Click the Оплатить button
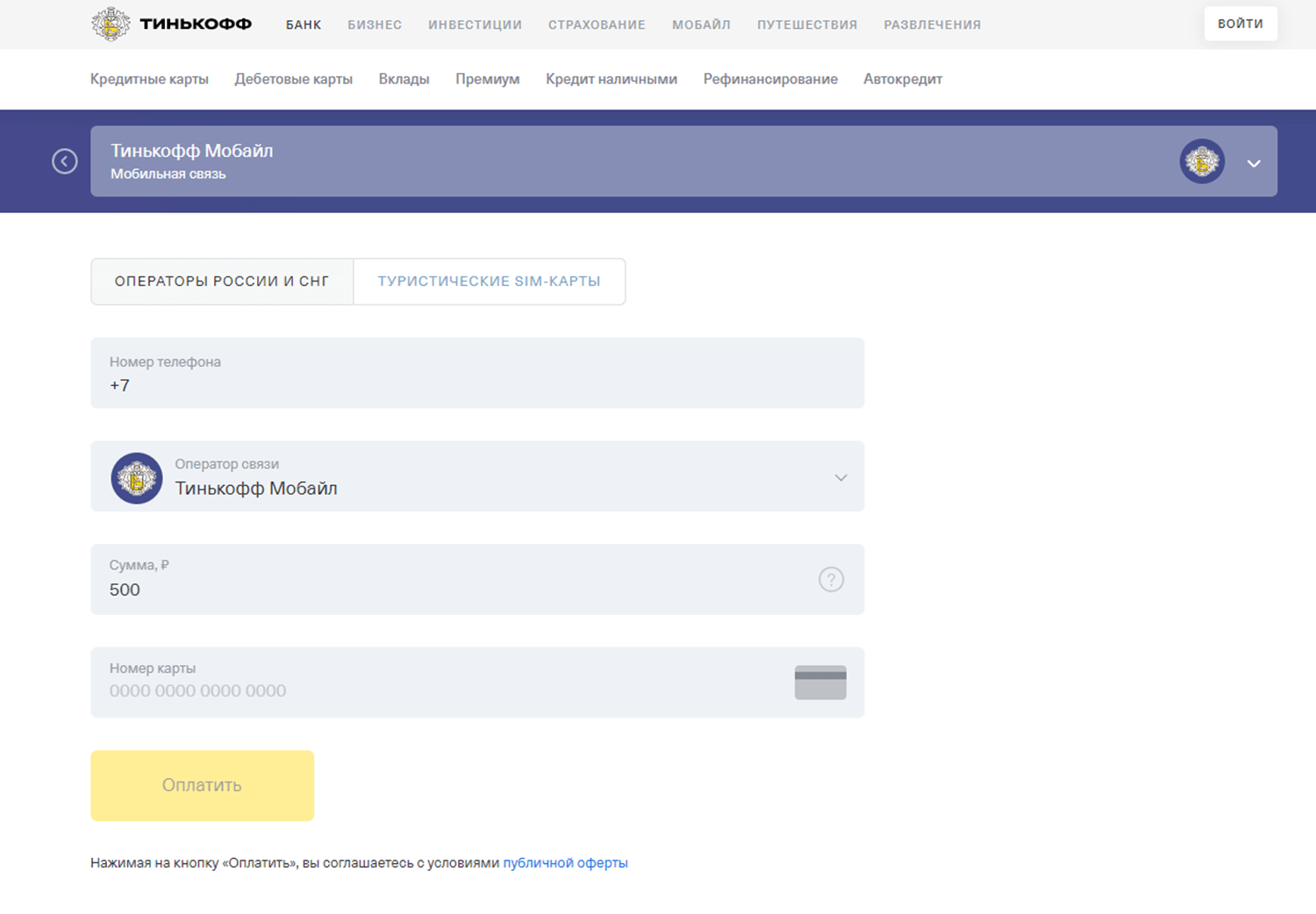 (202, 785)
